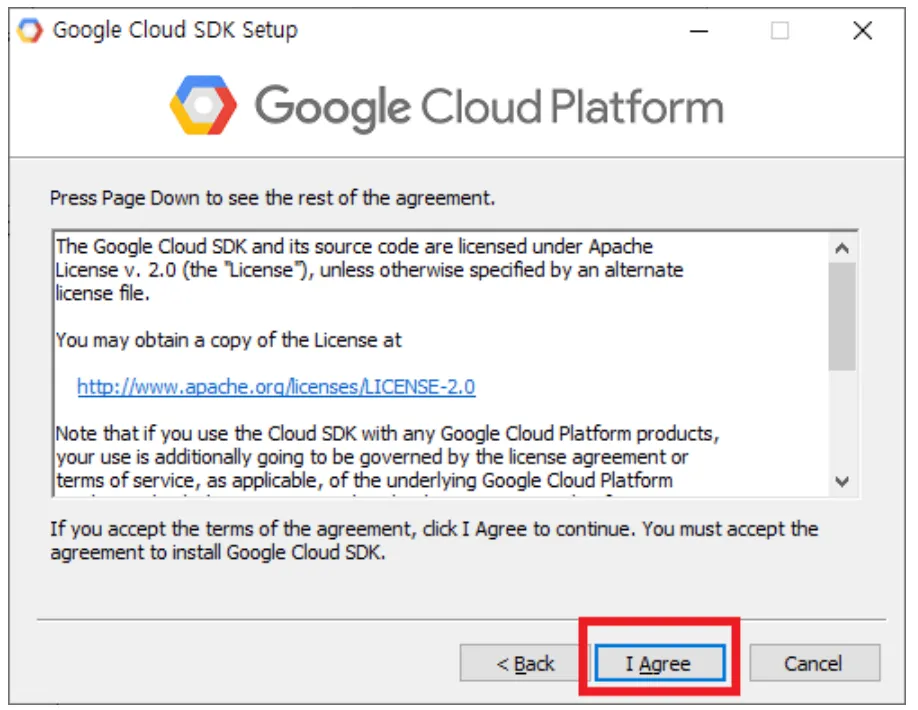This screenshot has width=918, height=710.
Task: Go back with the < Back button
Action: [526, 663]
